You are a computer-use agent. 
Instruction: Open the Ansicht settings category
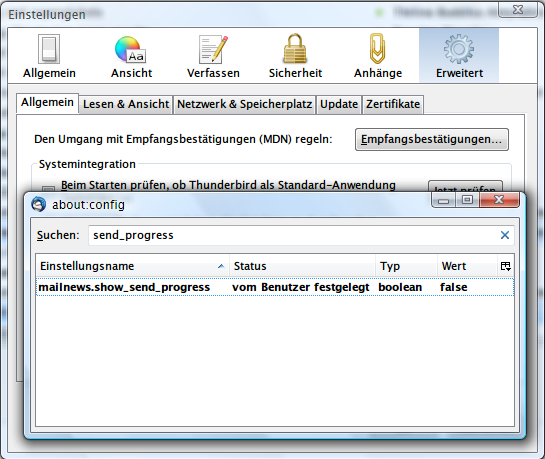[x=131, y=56]
